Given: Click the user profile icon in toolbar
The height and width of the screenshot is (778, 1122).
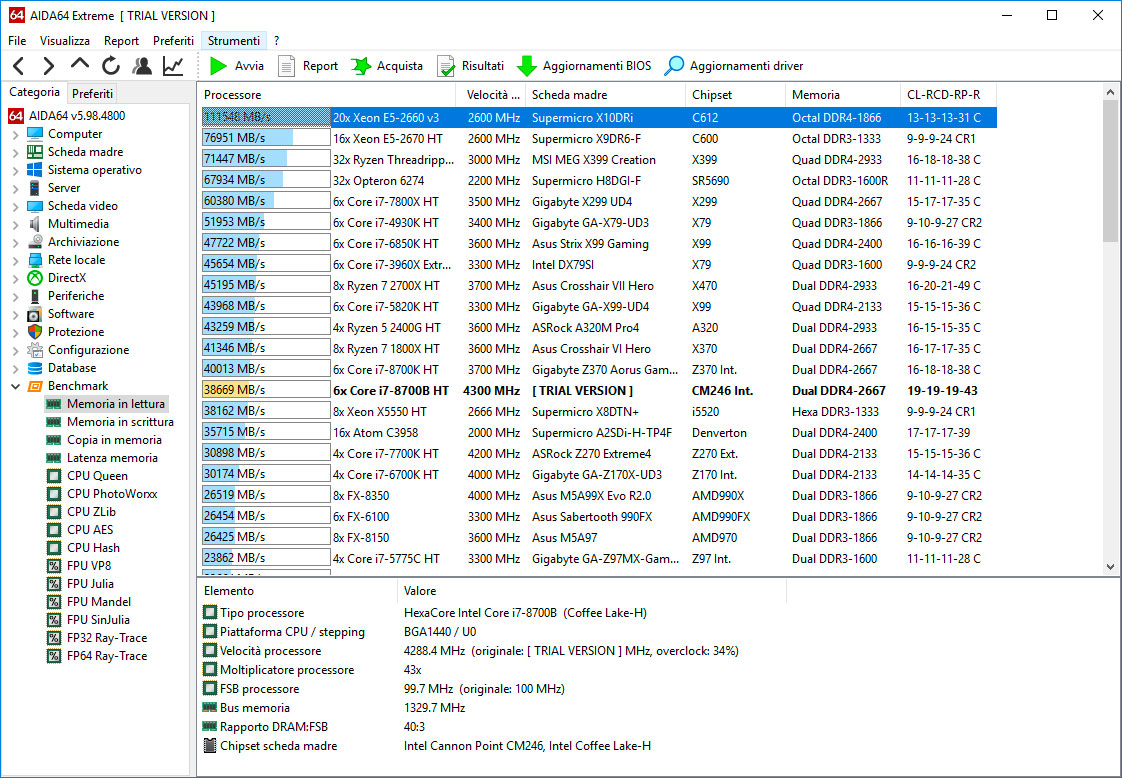Looking at the screenshot, I should (x=142, y=66).
